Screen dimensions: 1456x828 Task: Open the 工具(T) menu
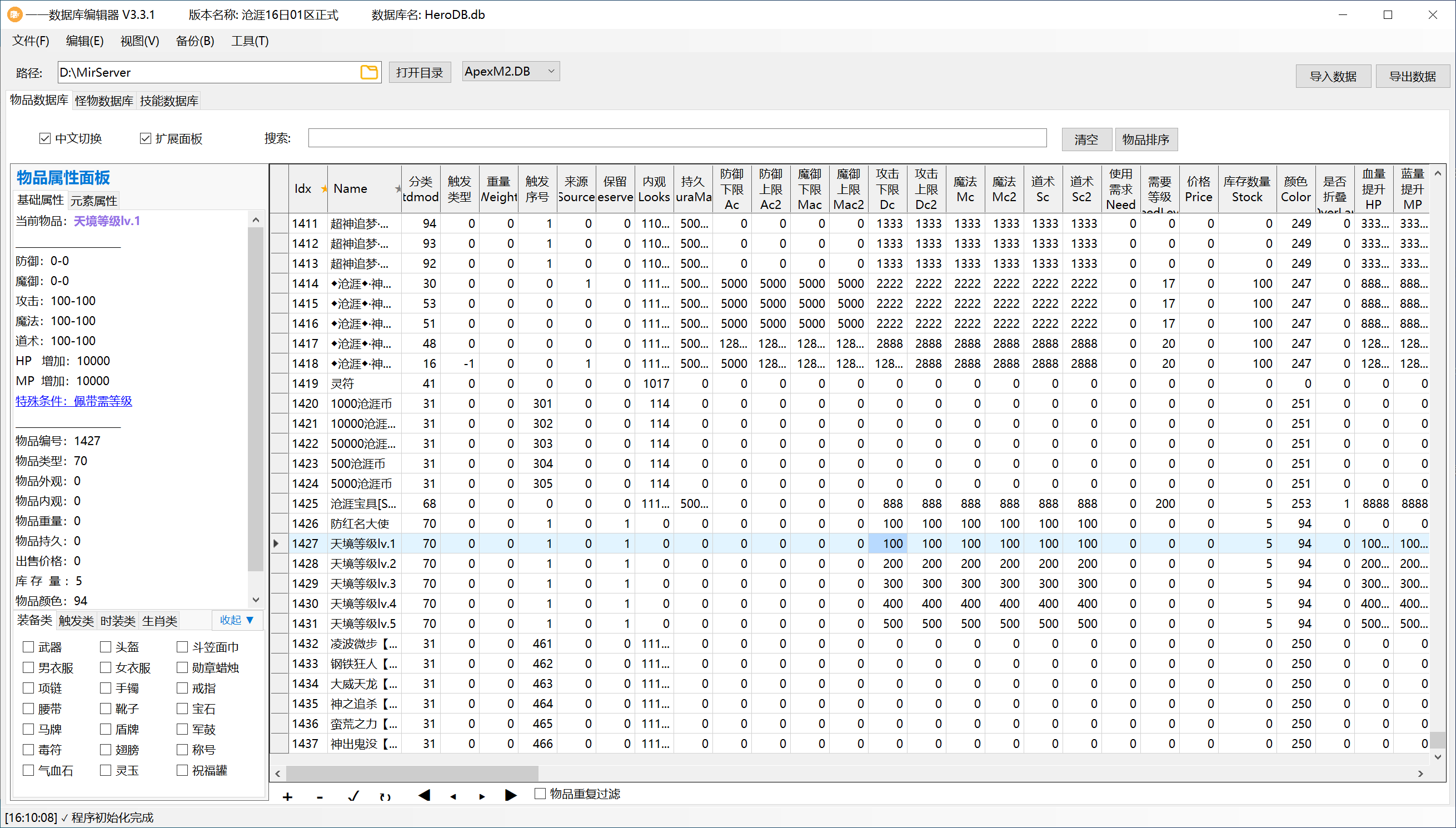(x=250, y=41)
